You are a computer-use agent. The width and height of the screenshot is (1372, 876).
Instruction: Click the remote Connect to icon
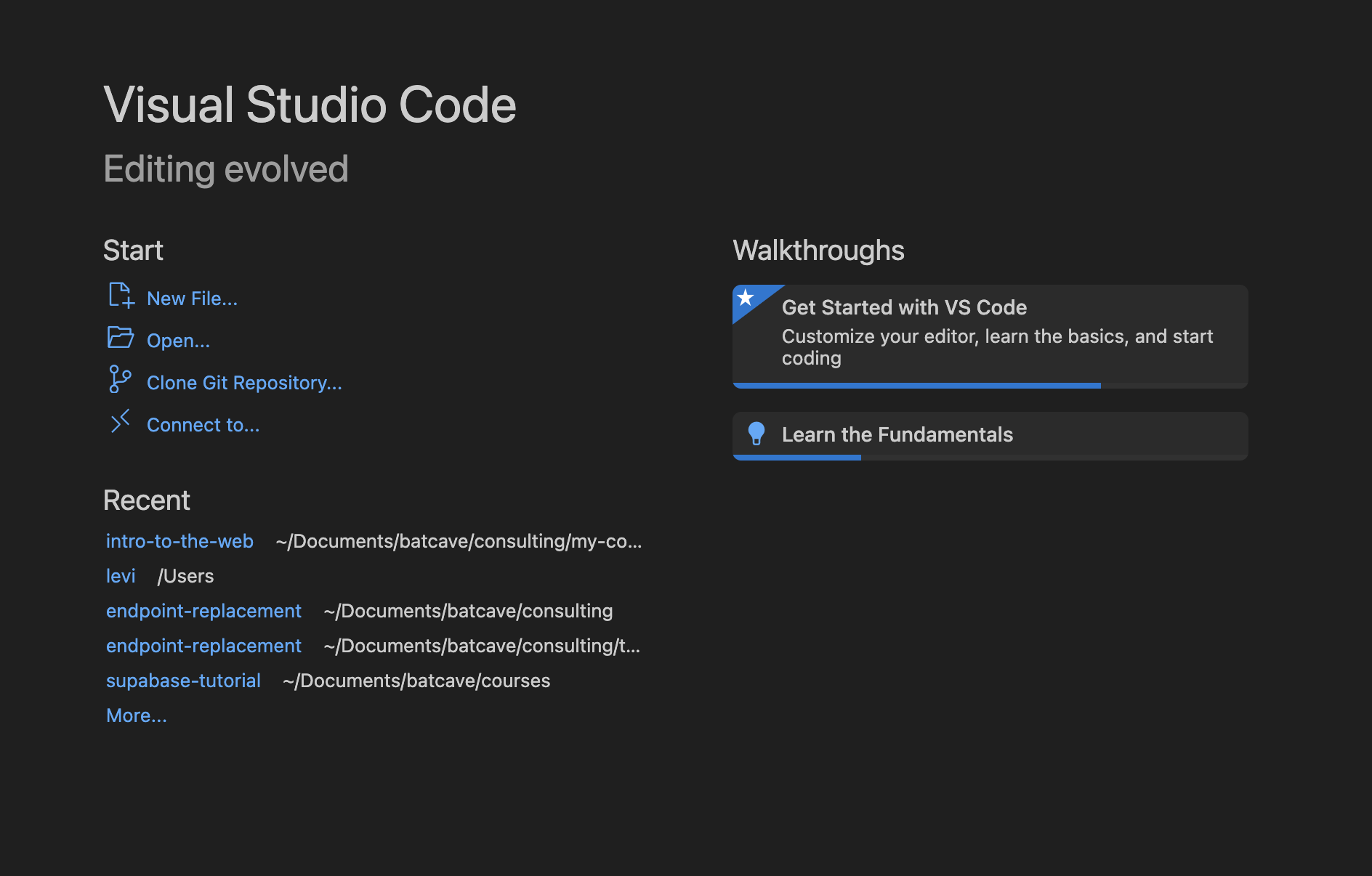(120, 421)
